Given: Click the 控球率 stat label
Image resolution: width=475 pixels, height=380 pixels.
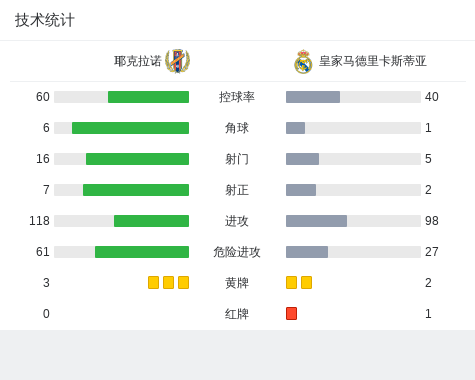Looking at the screenshot, I should [237, 97].
